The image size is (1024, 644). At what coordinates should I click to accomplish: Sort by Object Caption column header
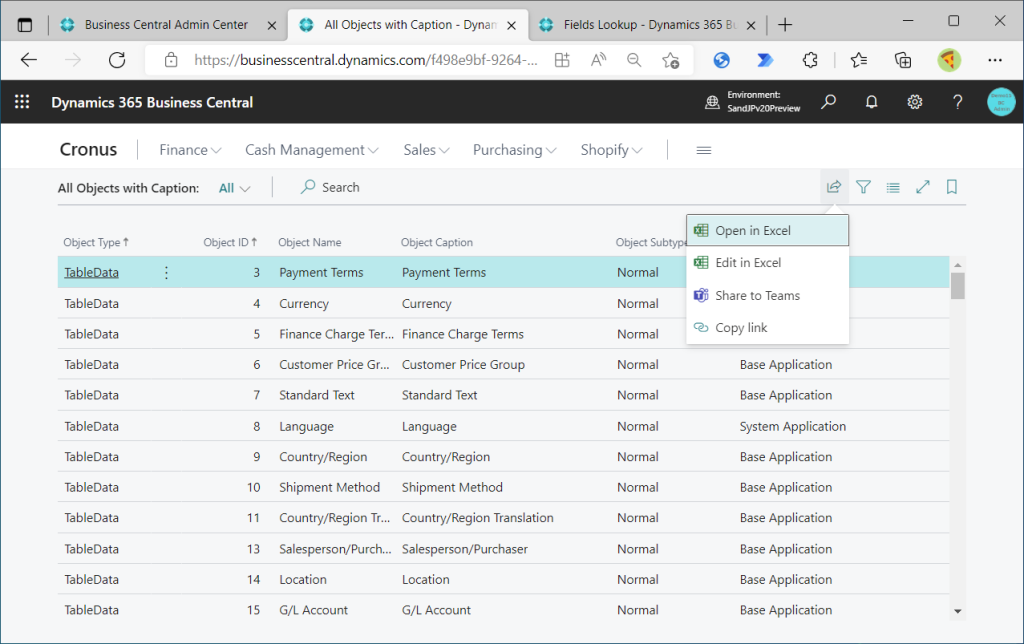[437, 242]
